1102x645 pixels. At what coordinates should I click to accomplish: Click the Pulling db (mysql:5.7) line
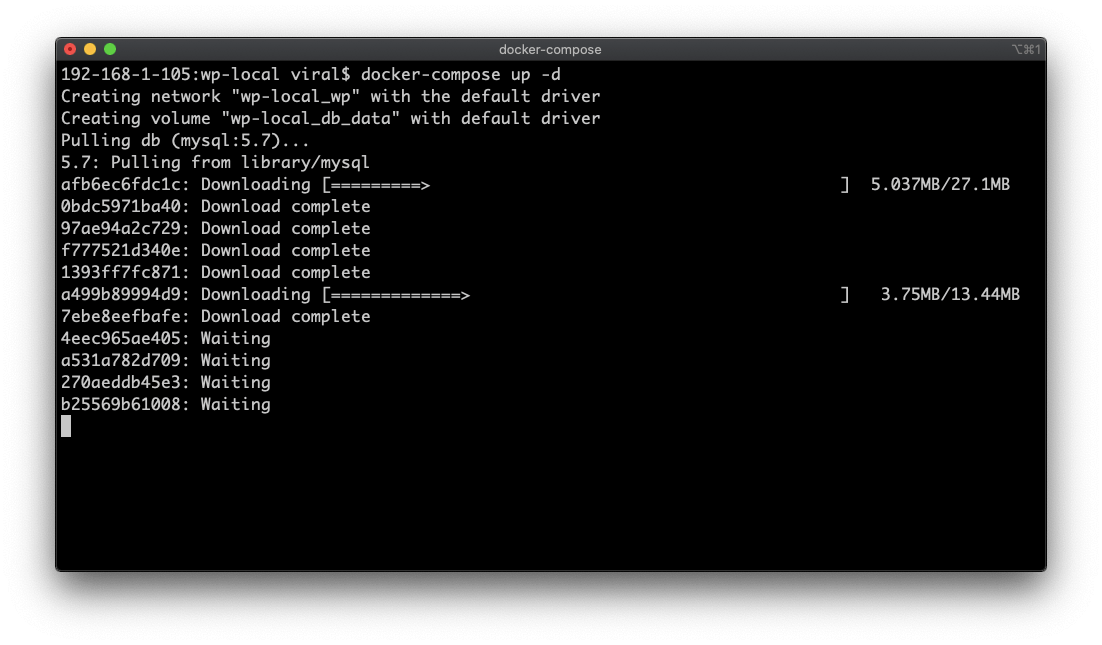tap(185, 141)
